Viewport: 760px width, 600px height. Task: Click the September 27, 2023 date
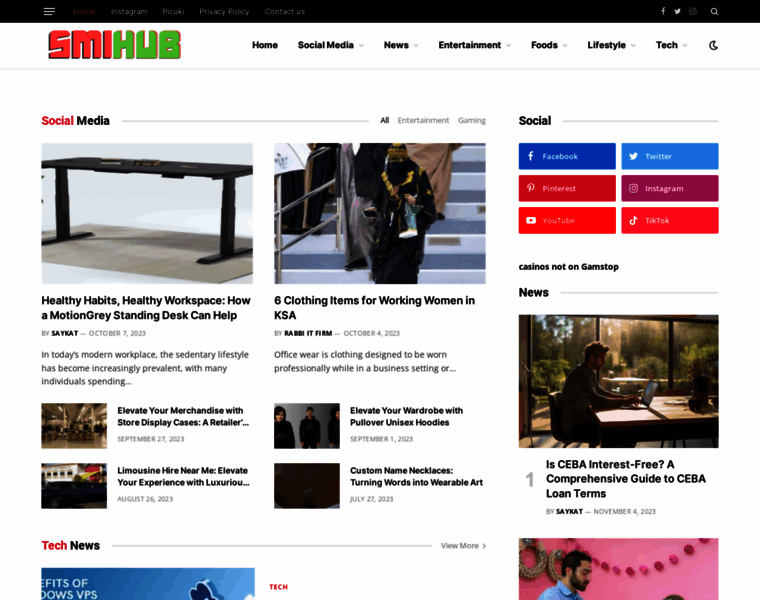[x=151, y=439]
